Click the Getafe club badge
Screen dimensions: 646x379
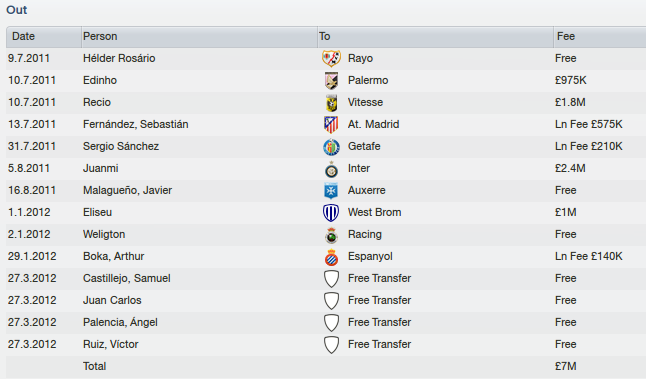click(x=331, y=147)
